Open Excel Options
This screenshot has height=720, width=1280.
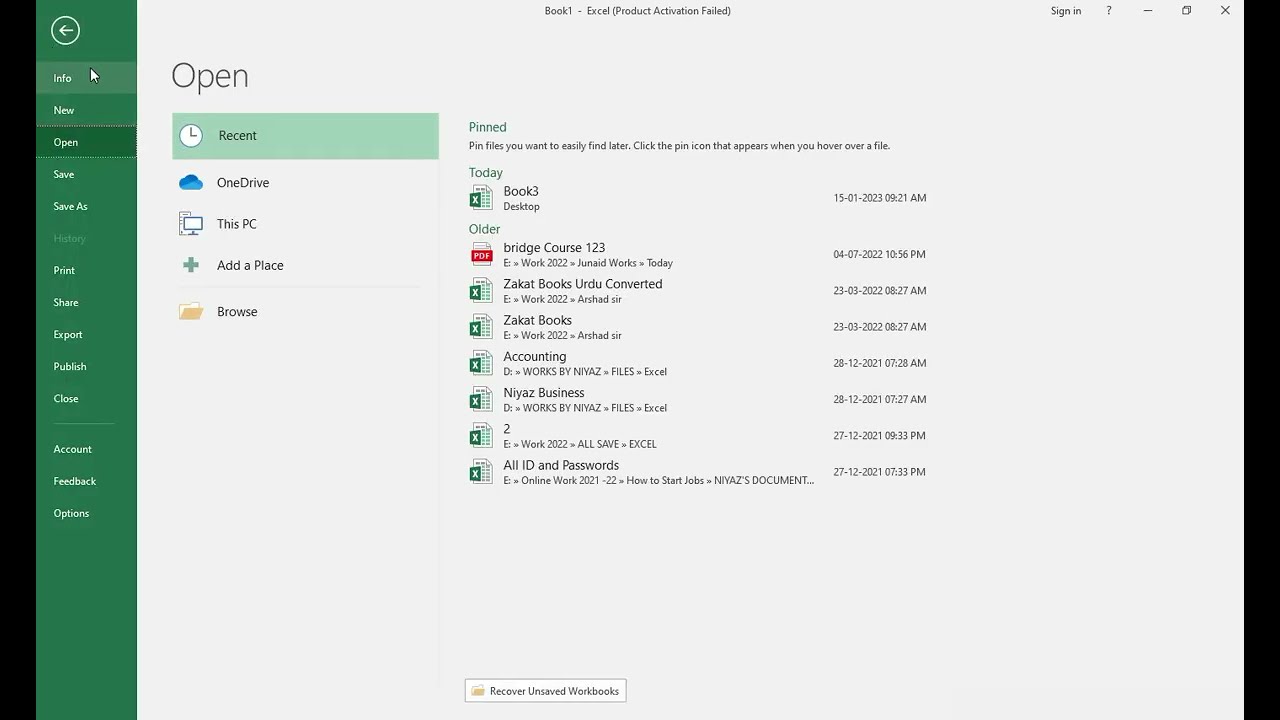point(86,513)
